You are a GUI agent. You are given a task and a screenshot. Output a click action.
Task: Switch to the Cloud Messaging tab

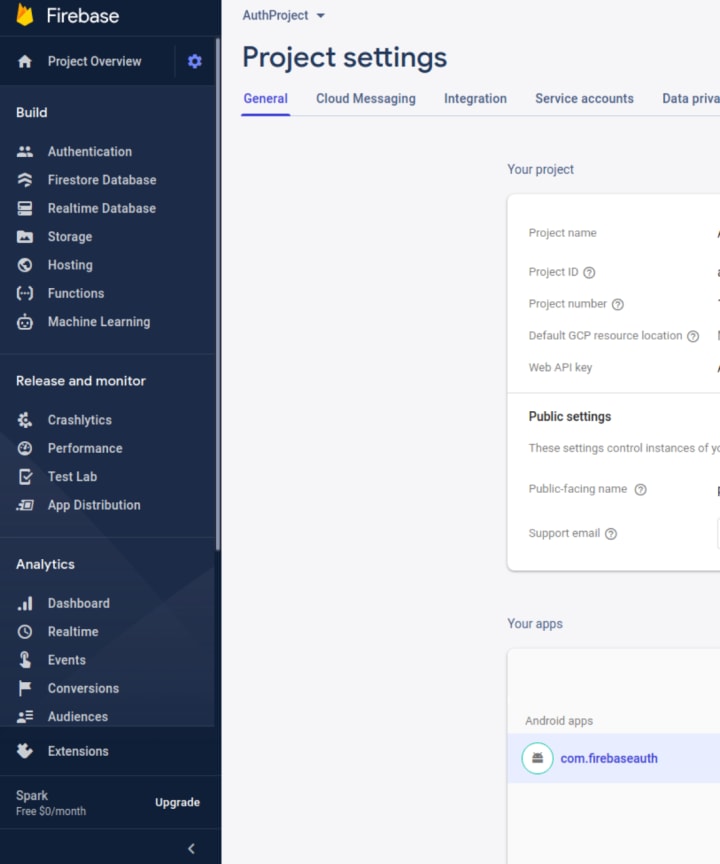(366, 99)
